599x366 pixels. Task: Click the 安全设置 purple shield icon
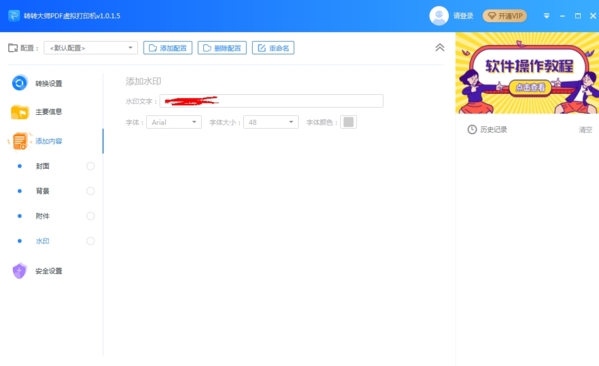[19, 271]
